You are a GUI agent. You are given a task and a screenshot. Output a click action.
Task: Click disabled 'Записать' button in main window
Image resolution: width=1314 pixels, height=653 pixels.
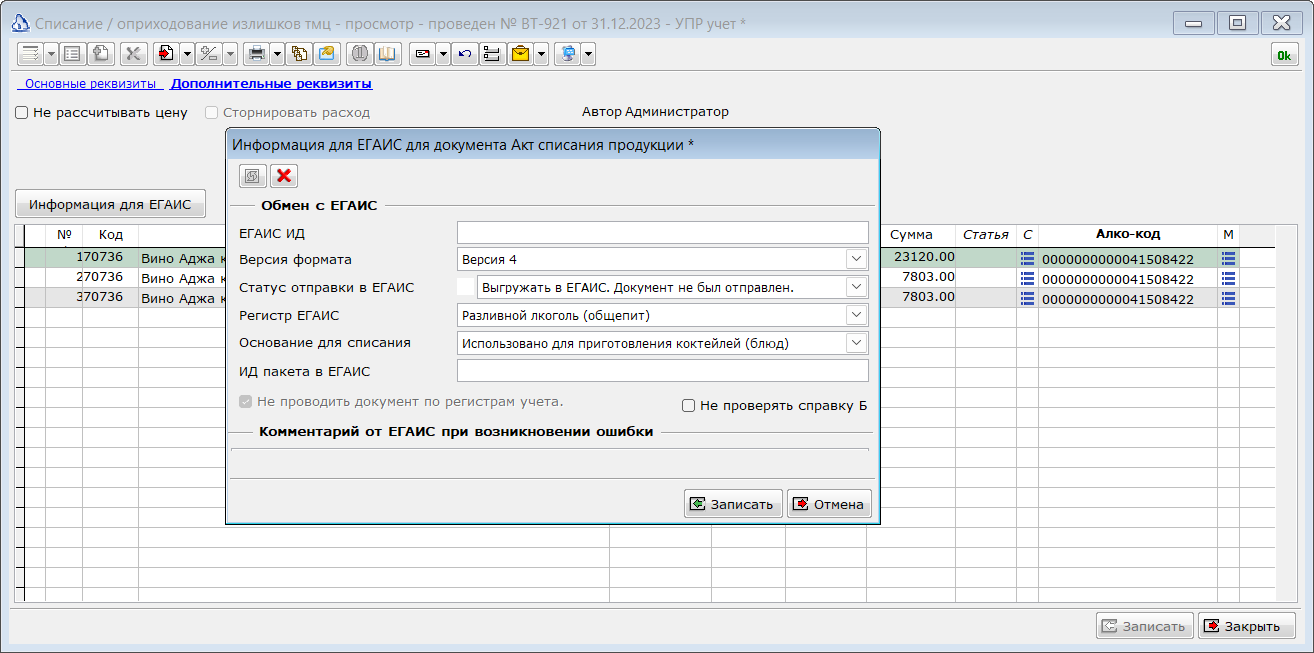[x=1145, y=626]
